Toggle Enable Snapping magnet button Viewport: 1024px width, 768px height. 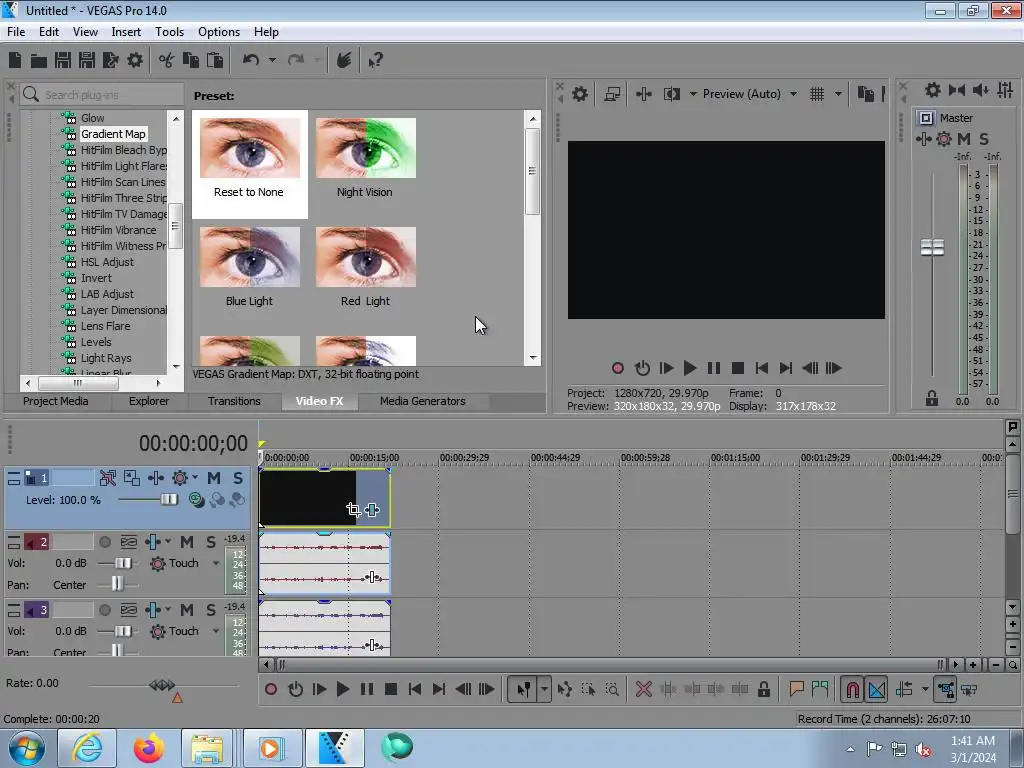coord(852,689)
